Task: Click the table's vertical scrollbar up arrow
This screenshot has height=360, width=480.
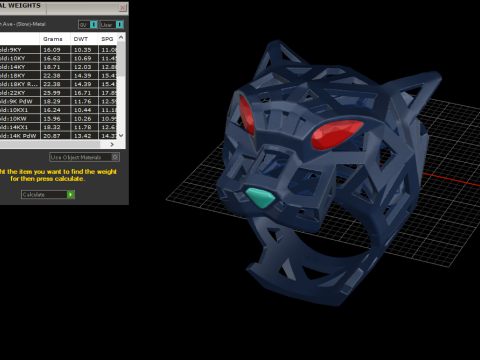Action: pyautogui.click(x=121, y=37)
